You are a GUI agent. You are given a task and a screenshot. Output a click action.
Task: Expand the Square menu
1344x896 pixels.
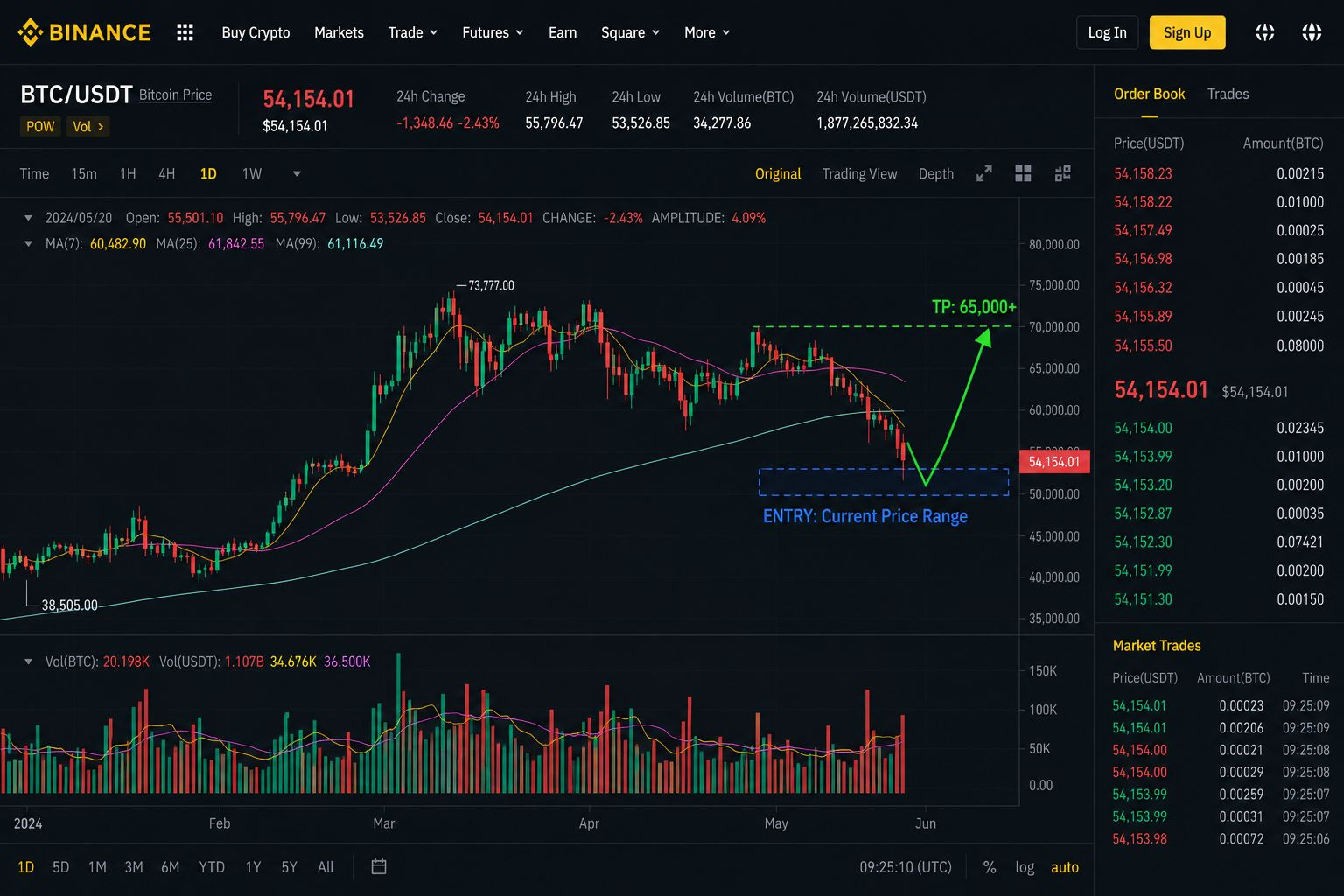630,32
